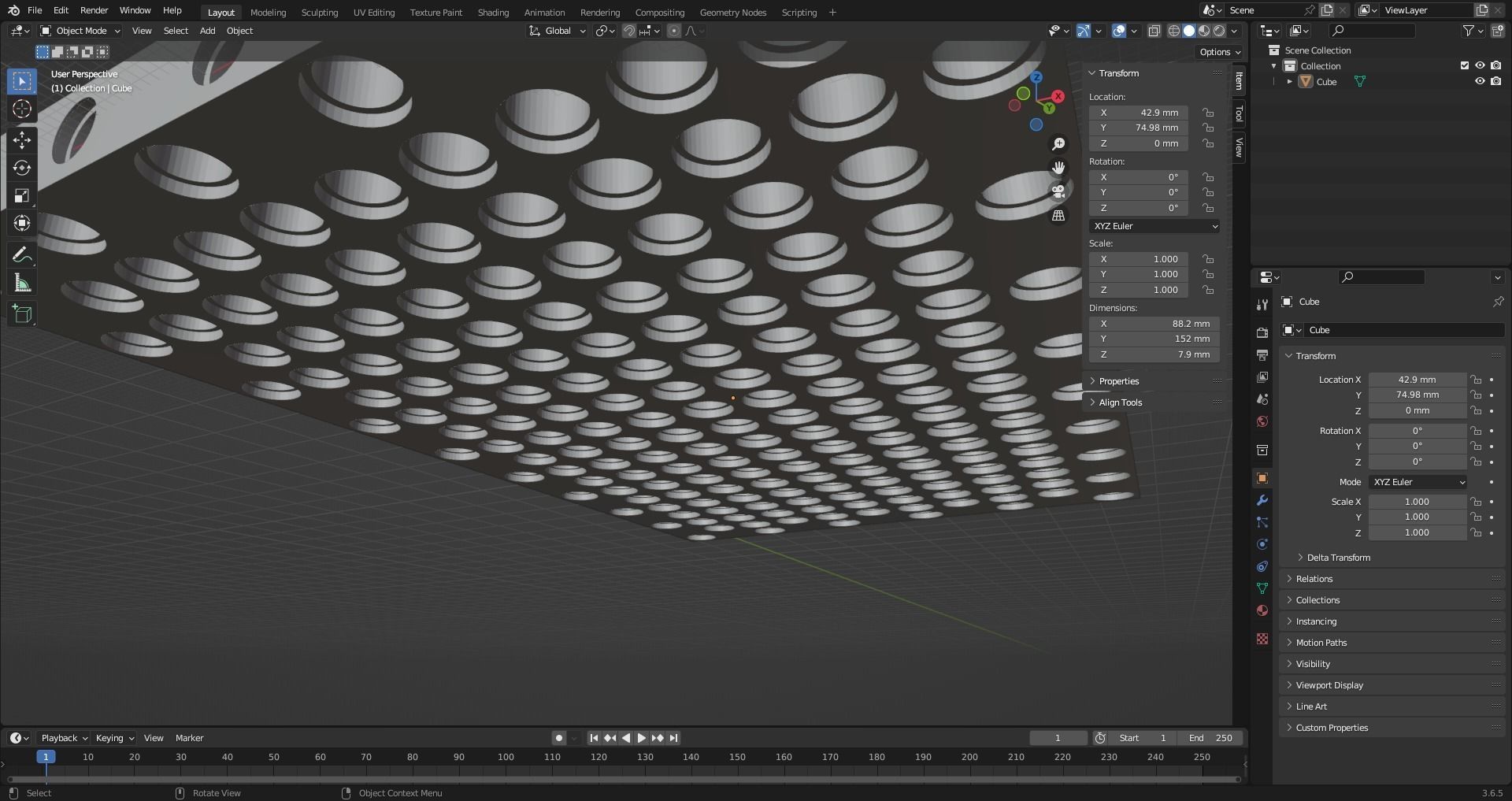
Task: Click the Blender logo menu icon
Action: [x=13, y=10]
